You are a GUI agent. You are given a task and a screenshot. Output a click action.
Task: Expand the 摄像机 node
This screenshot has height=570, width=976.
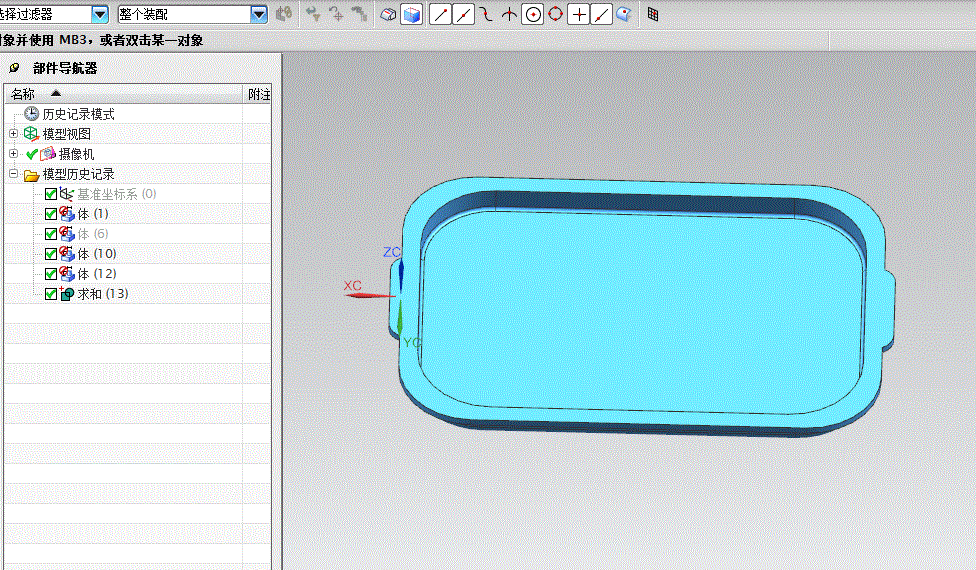[14, 154]
